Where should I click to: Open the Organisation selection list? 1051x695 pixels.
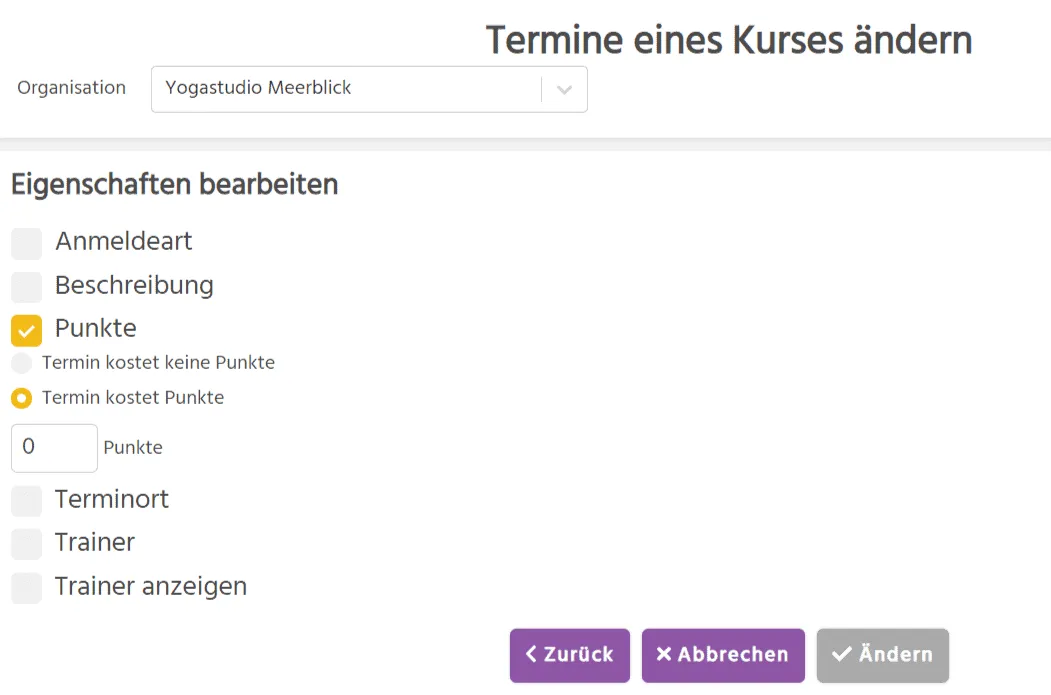[350, 89]
